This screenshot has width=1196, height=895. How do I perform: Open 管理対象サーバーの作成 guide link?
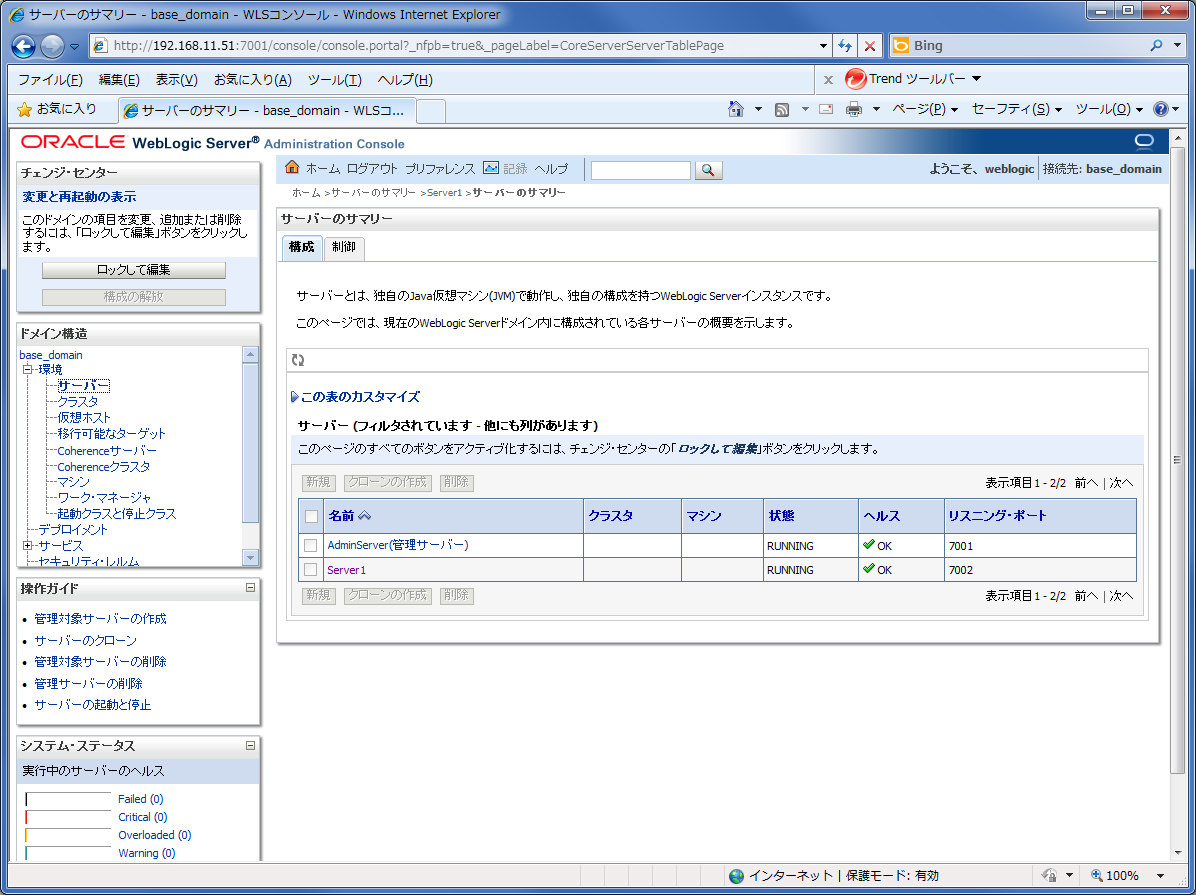pyautogui.click(x=101, y=619)
